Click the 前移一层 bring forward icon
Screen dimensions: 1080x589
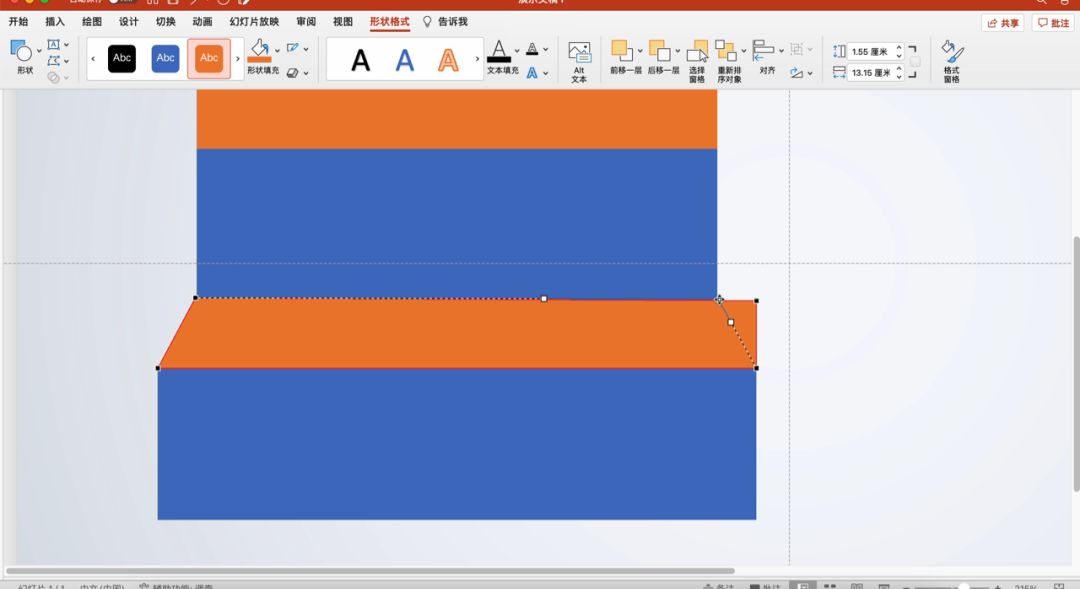coord(621,50)
